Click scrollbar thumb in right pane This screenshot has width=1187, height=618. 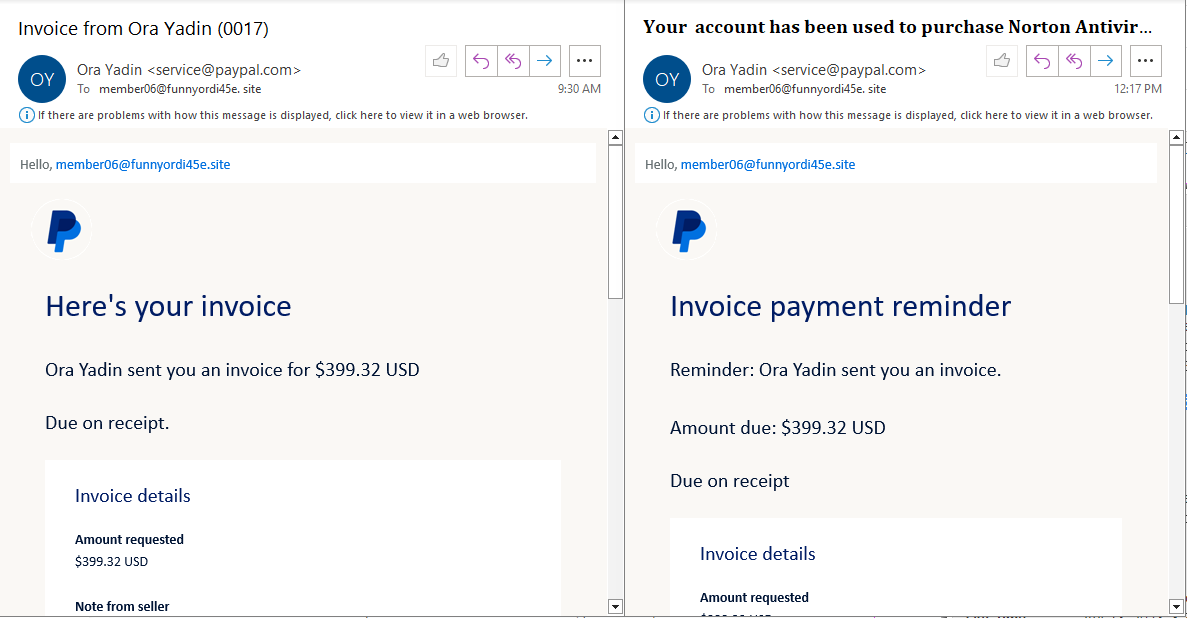coord(1176,226)
